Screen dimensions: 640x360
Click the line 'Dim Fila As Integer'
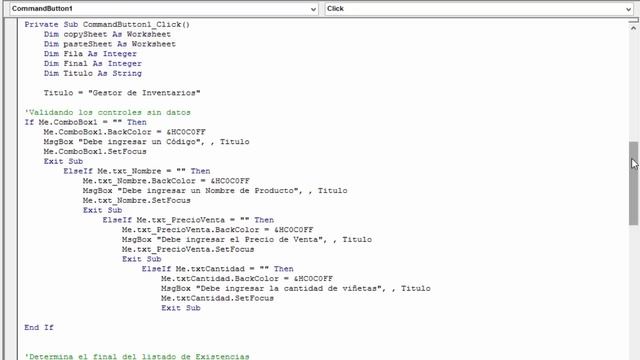[x=90, y=54]
